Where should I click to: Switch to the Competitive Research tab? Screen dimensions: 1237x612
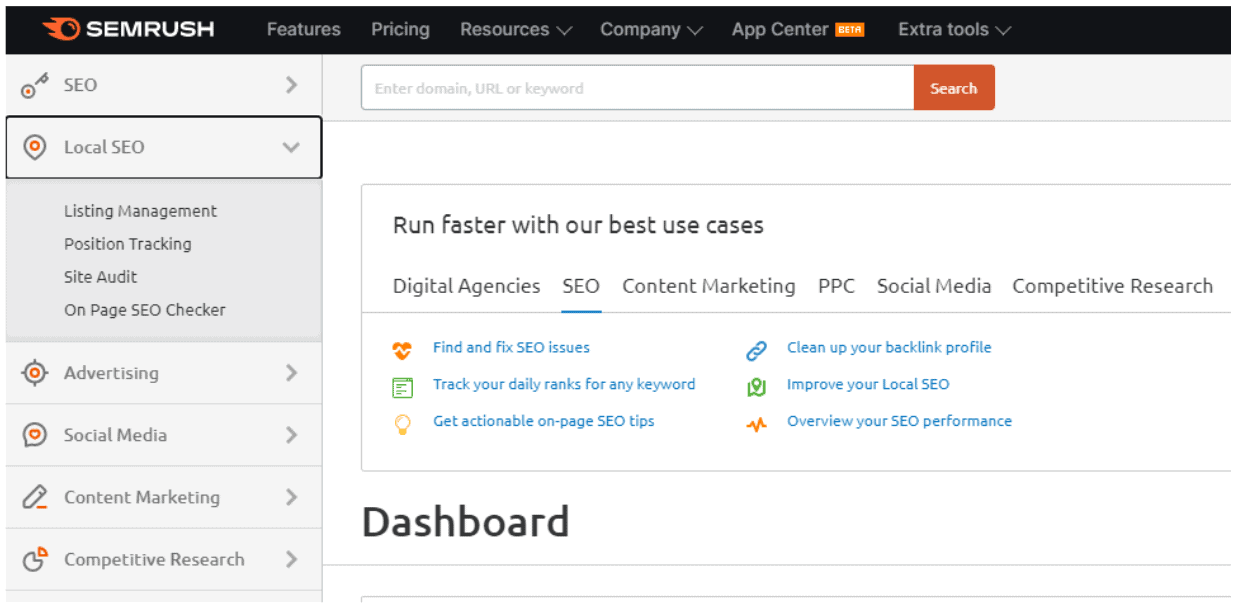coord(1113,286)
